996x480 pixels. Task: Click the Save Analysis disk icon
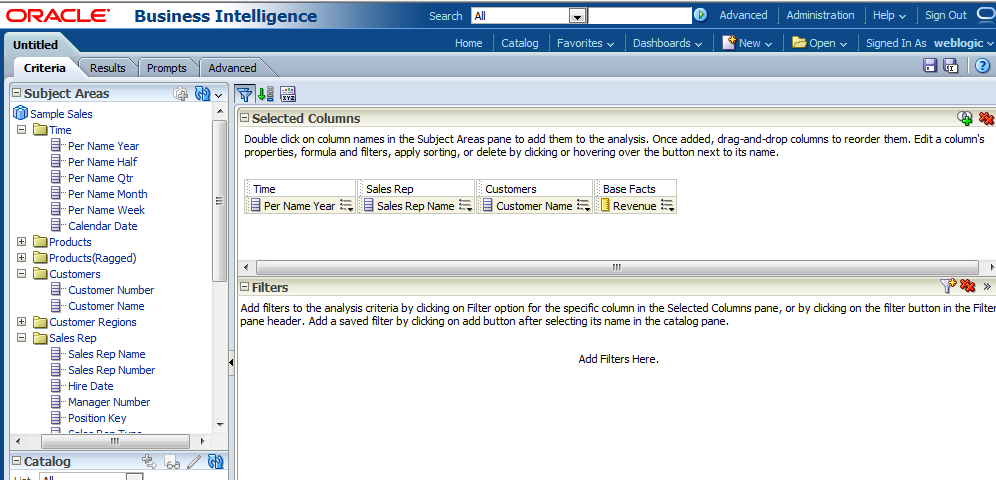[930, 65]
